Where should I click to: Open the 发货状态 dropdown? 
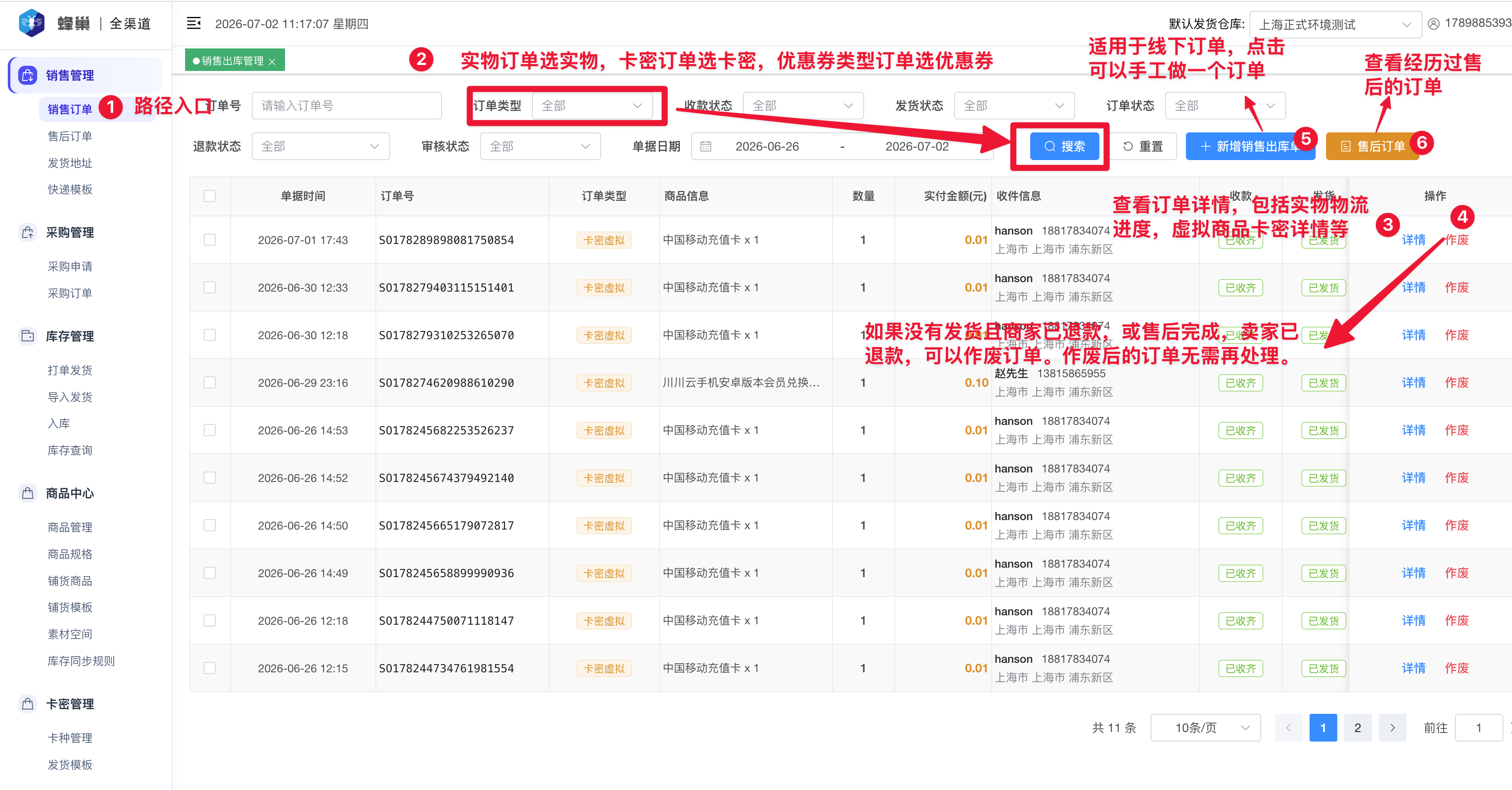tap(1014, 106)
